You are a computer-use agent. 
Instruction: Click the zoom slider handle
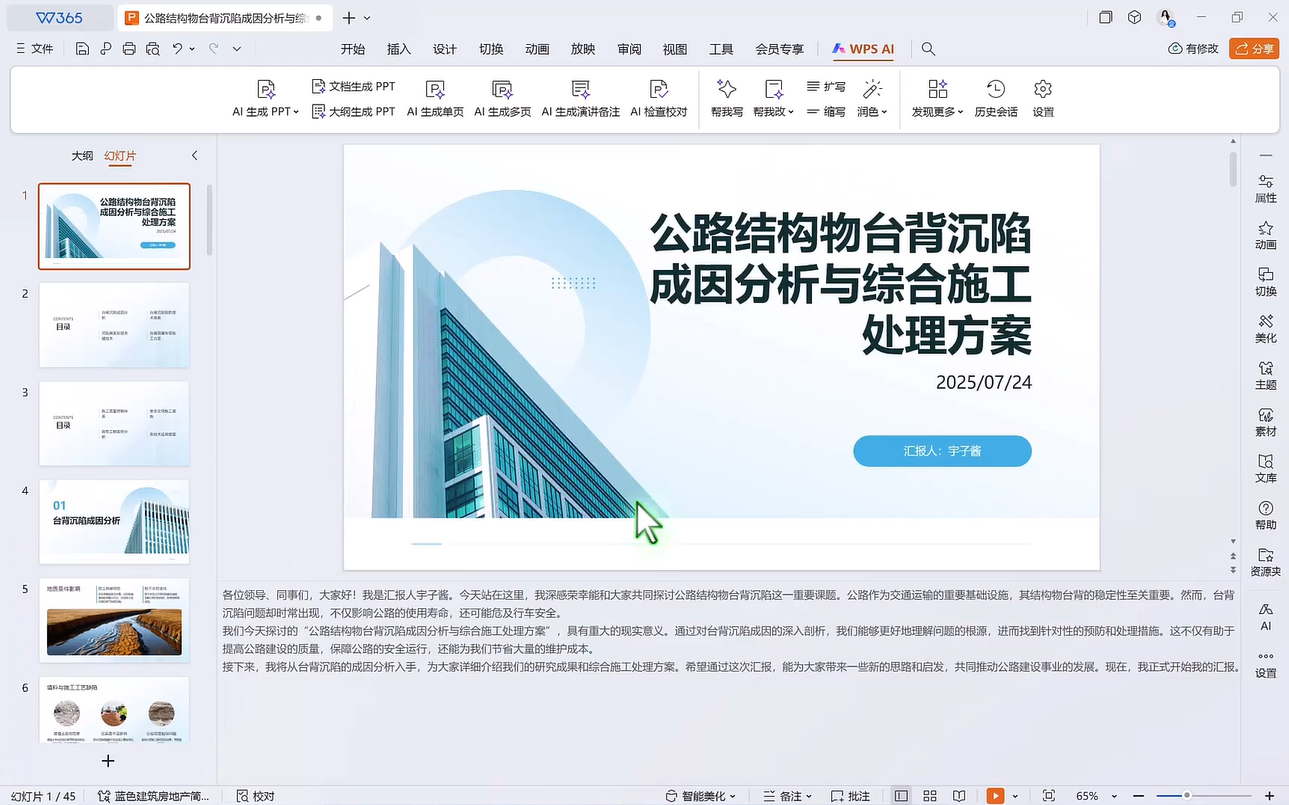(1187, 796)
